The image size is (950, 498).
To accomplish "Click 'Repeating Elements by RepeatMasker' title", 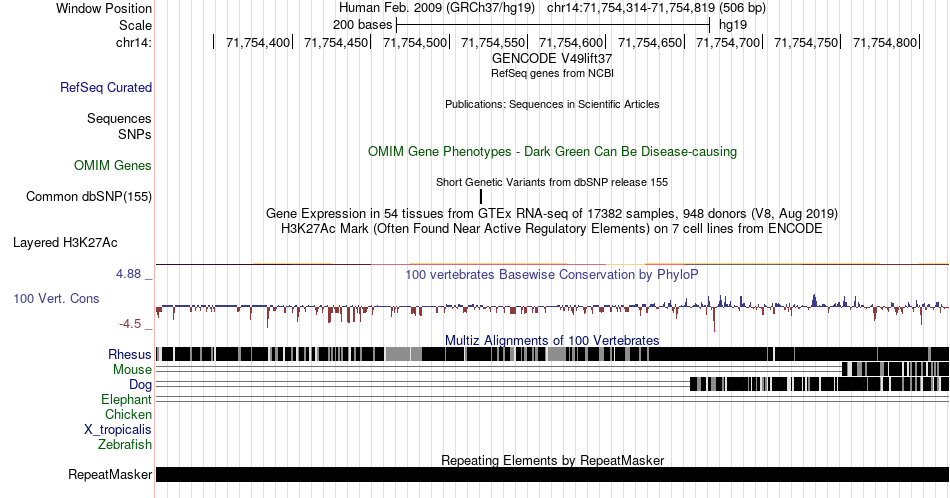I will click(x=552, y=460).
